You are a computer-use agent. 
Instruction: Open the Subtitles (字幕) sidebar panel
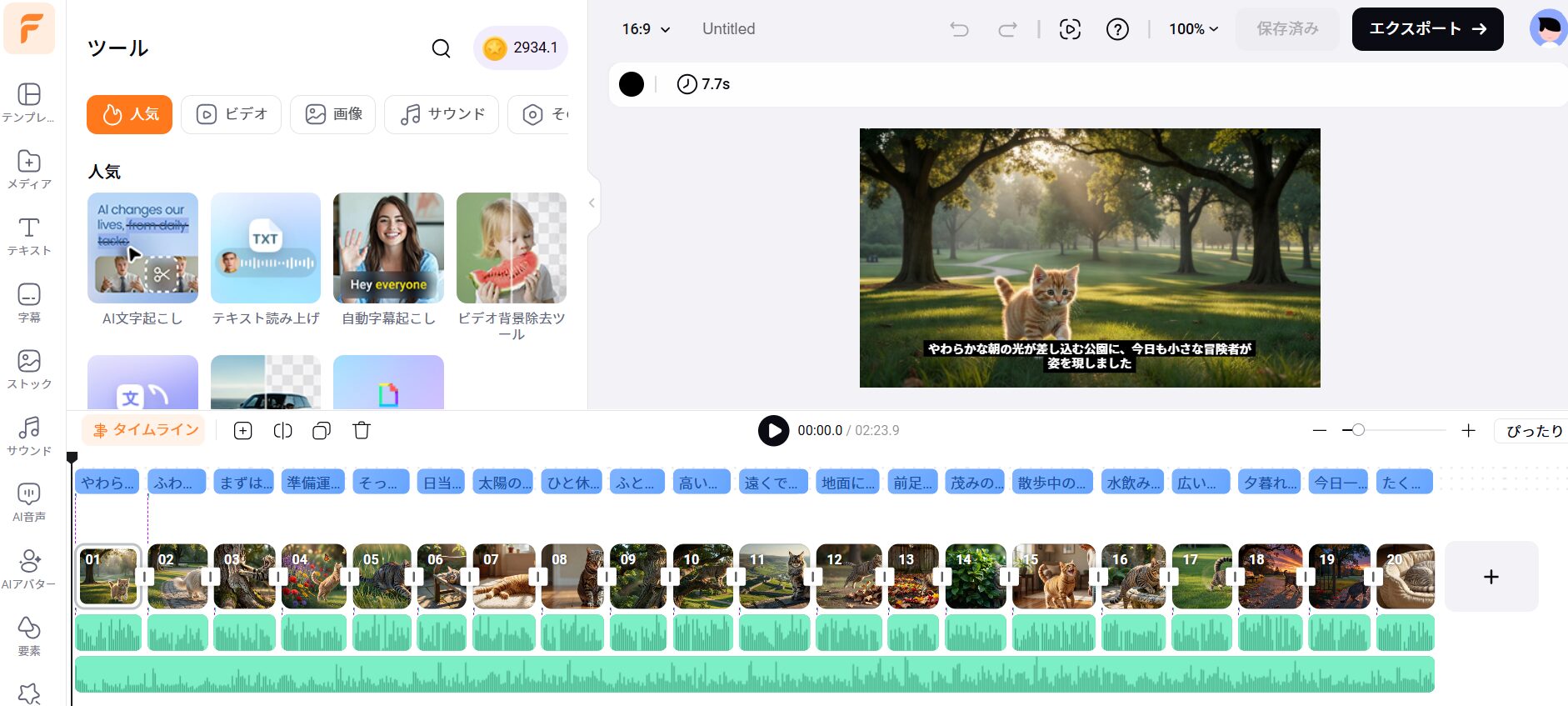click(29, 303)
